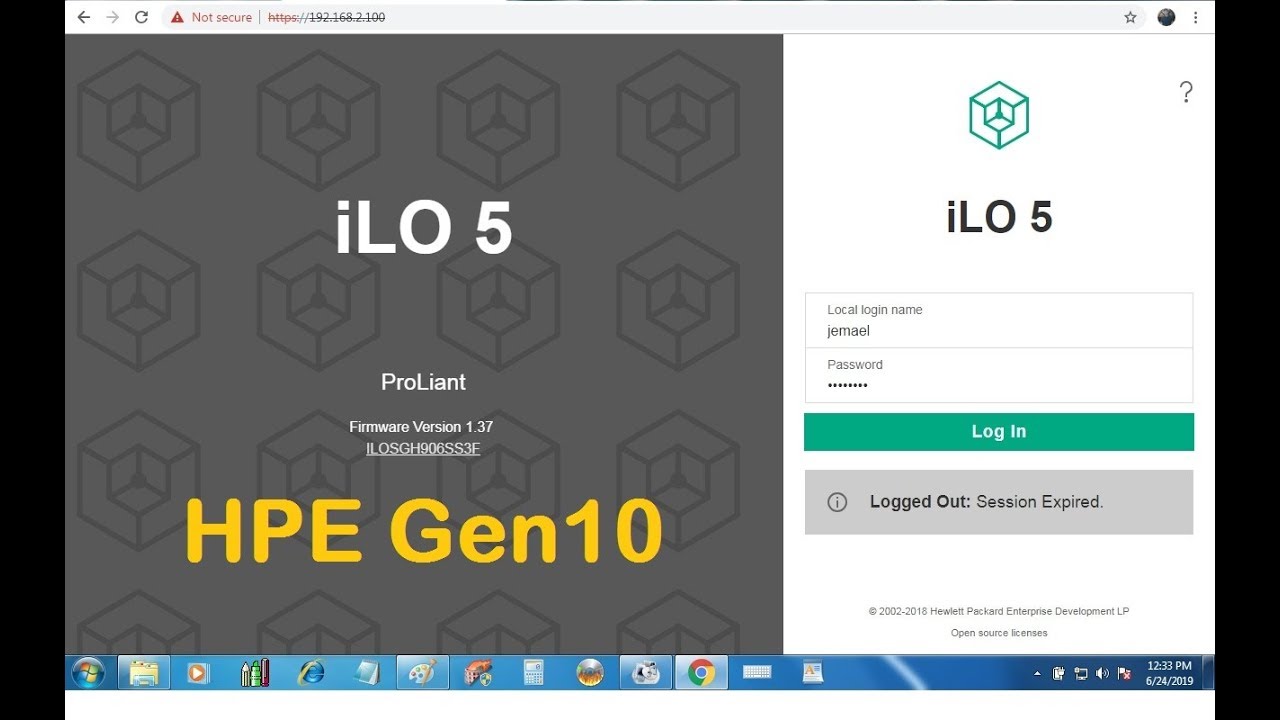Reload the page with the browser refresh icon

point(141,17)
